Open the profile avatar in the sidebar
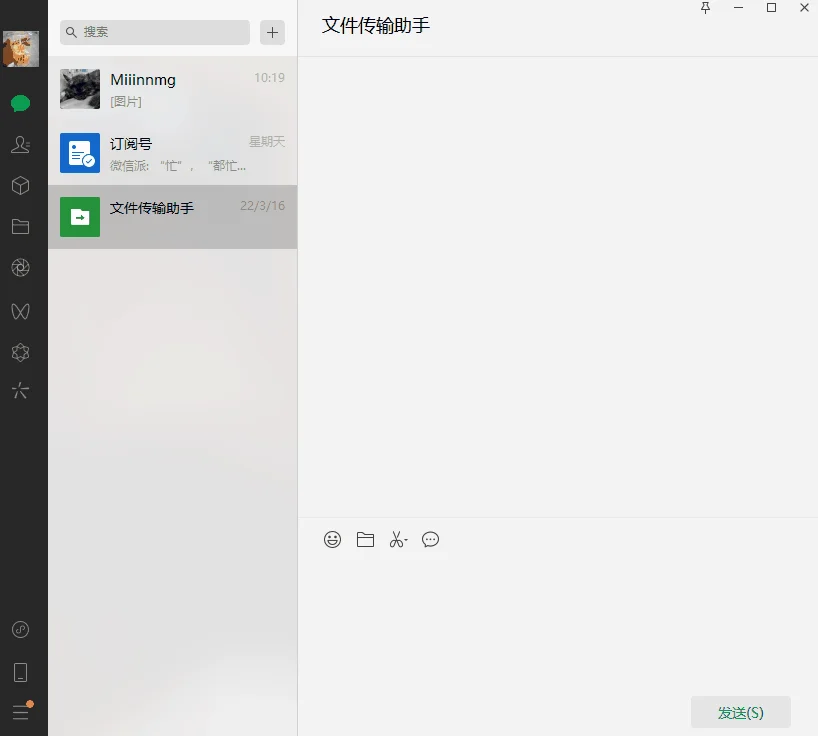The image size is (818, 736). (21, 49)
